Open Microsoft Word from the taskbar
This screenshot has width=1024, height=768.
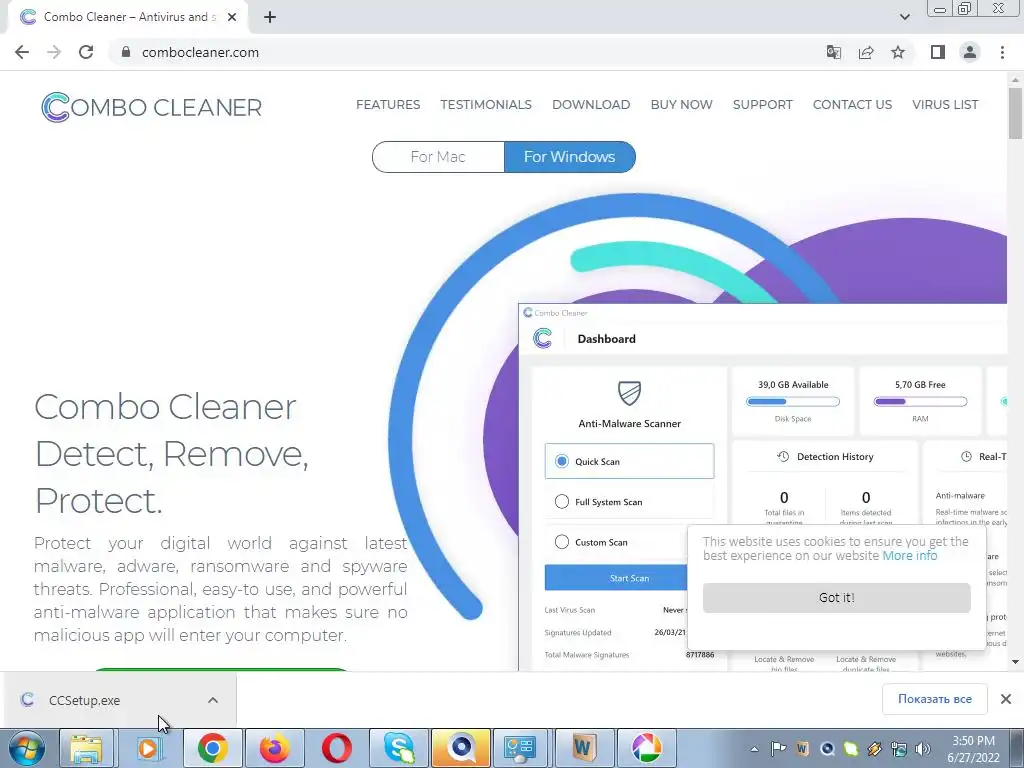click(x=583, y=748)
